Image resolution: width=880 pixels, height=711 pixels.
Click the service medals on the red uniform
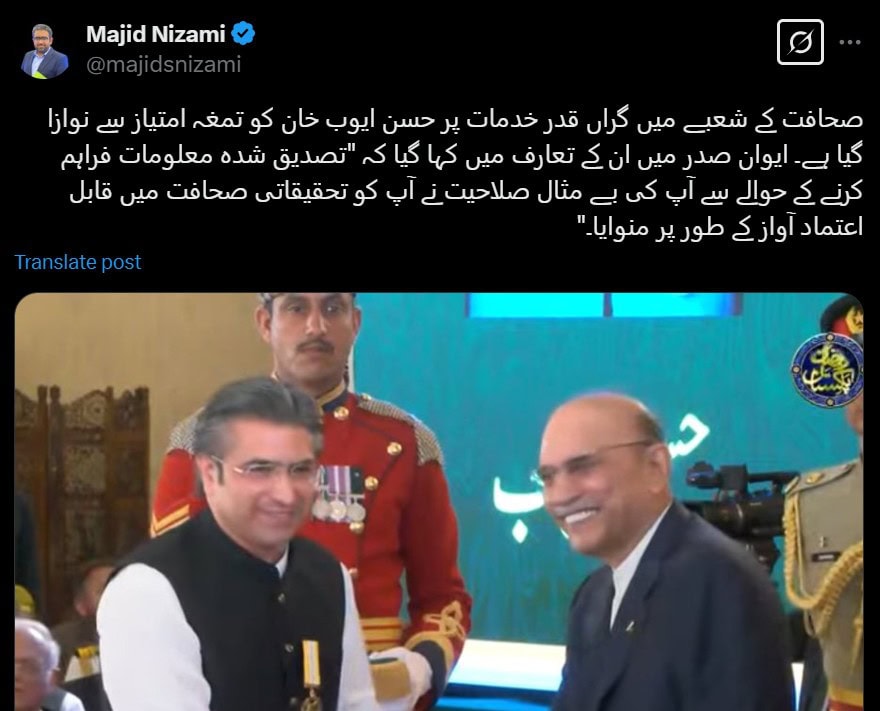338,493
